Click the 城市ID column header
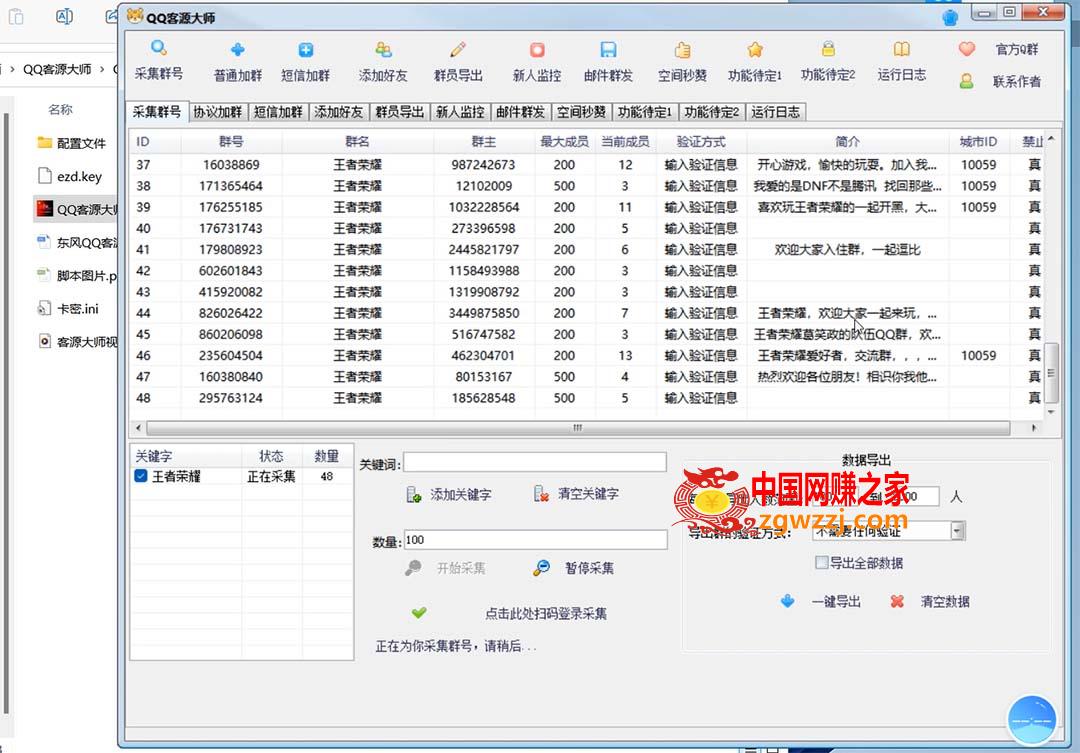Viewport: 1080px width, 753px height. (979, 141)
